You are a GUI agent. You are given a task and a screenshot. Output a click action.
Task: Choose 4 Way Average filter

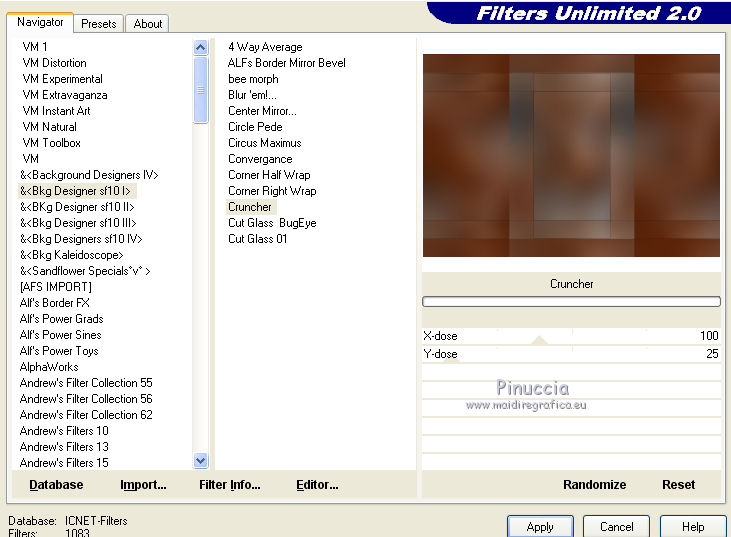point(265,47)
